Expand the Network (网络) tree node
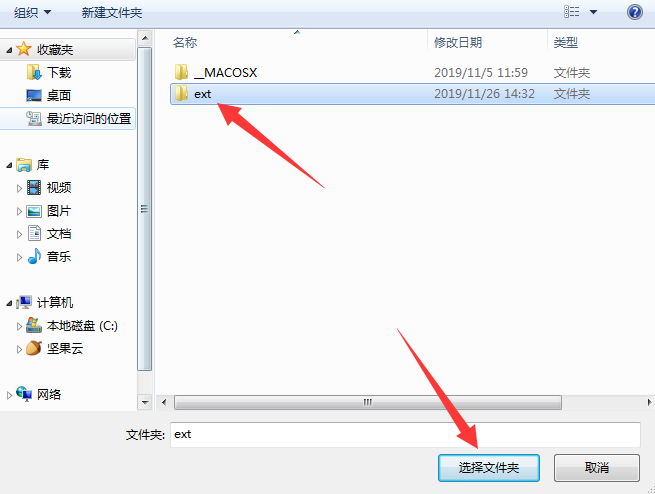Viewport: 655px width, 494px height. (x=9, y=395)
